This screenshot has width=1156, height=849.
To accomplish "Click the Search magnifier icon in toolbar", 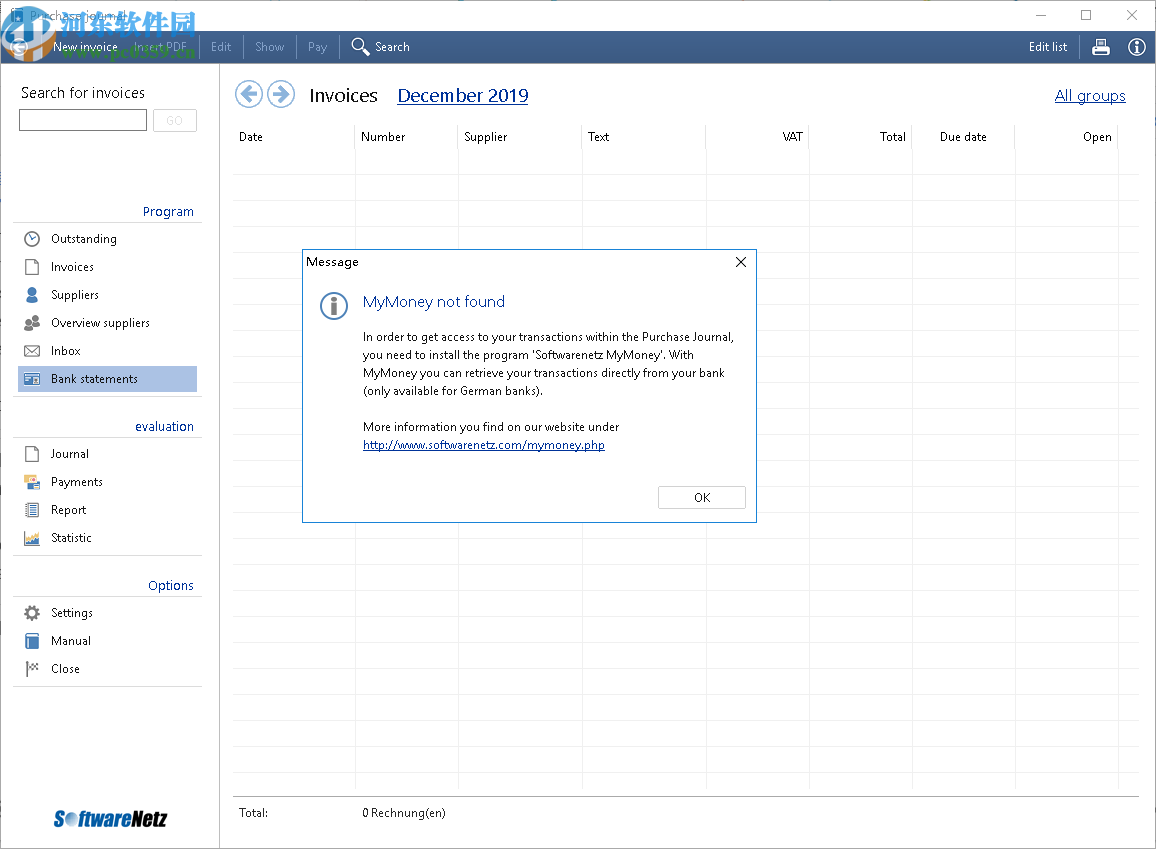I will [x=360, y=46].
